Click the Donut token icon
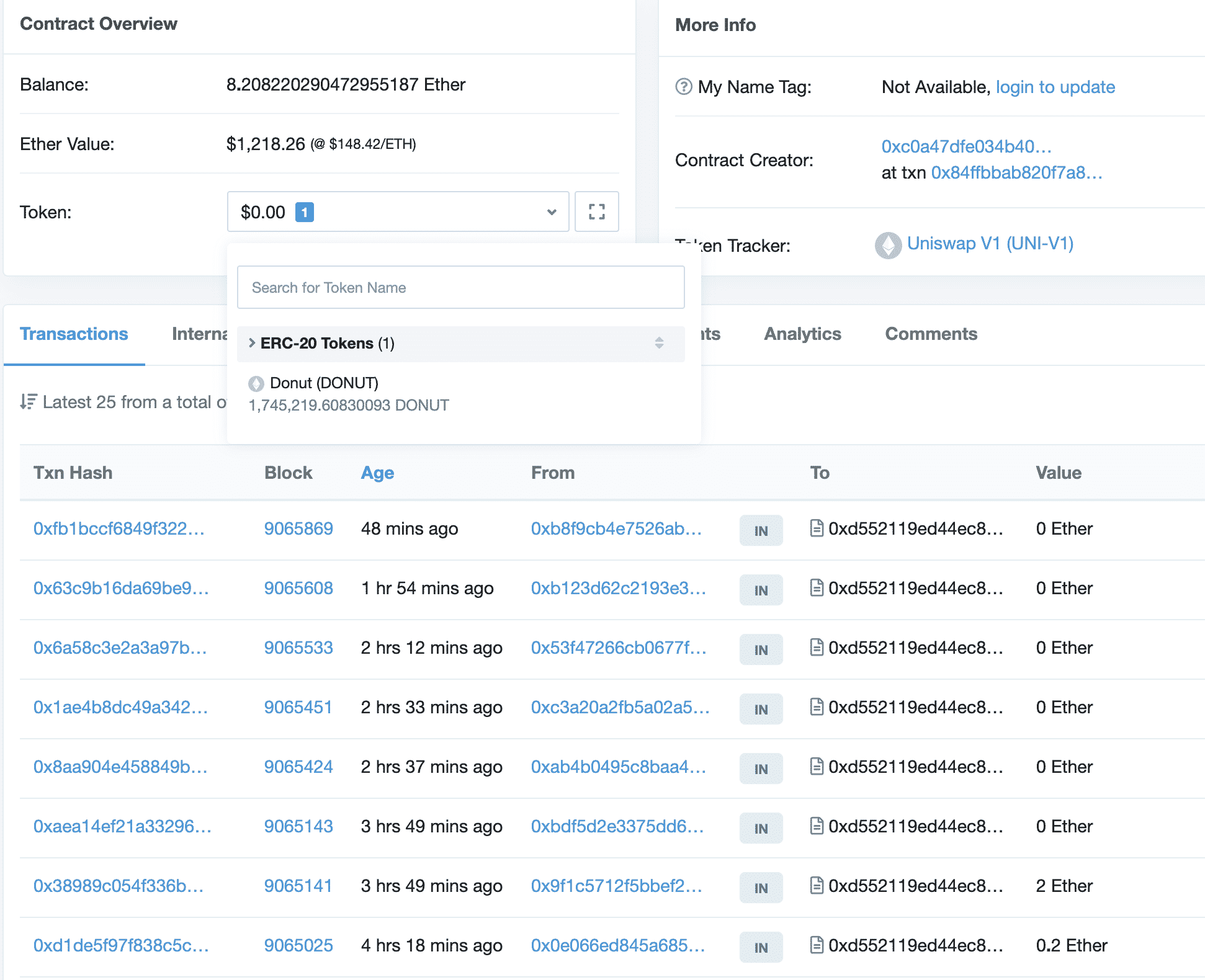Screen dimensions: 1205x980 tap(256, 383)
